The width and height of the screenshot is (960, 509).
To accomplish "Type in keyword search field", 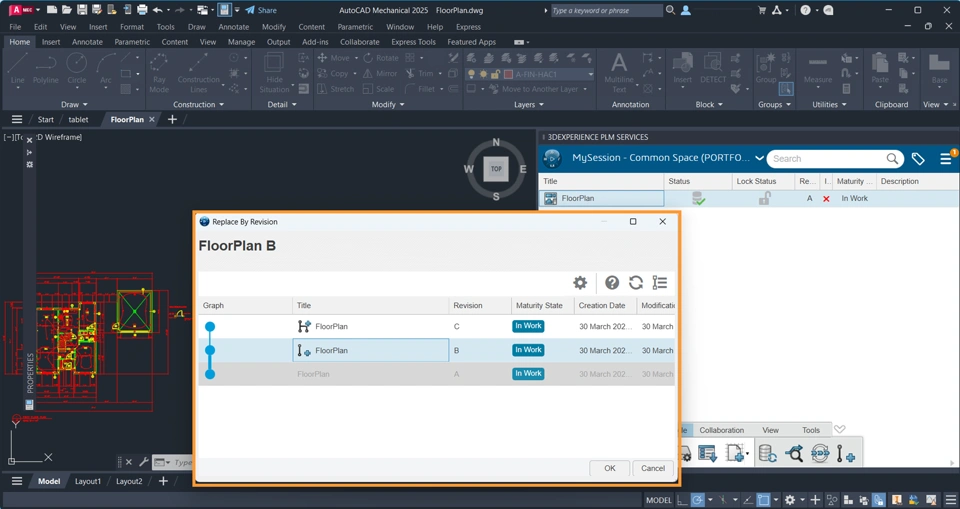I will (606, 10).
